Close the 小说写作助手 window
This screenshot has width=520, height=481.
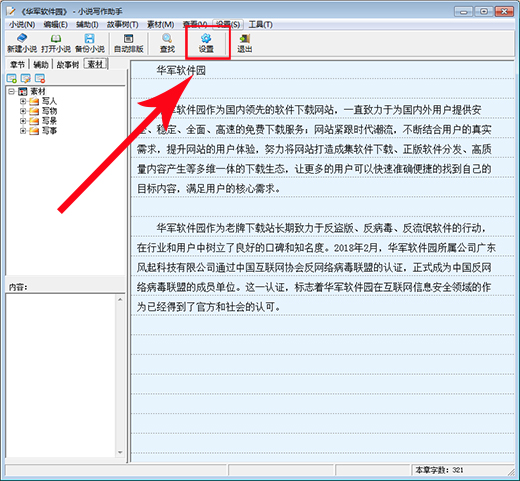504,12
